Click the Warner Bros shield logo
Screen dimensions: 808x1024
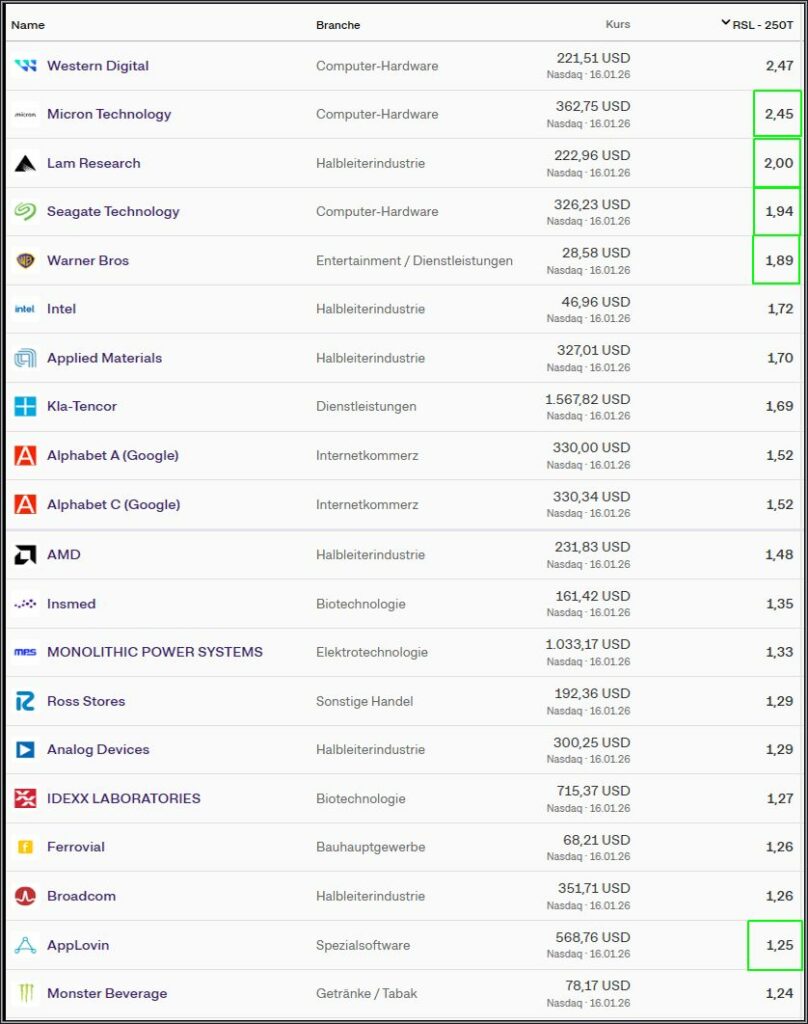[x=25, y=261]
